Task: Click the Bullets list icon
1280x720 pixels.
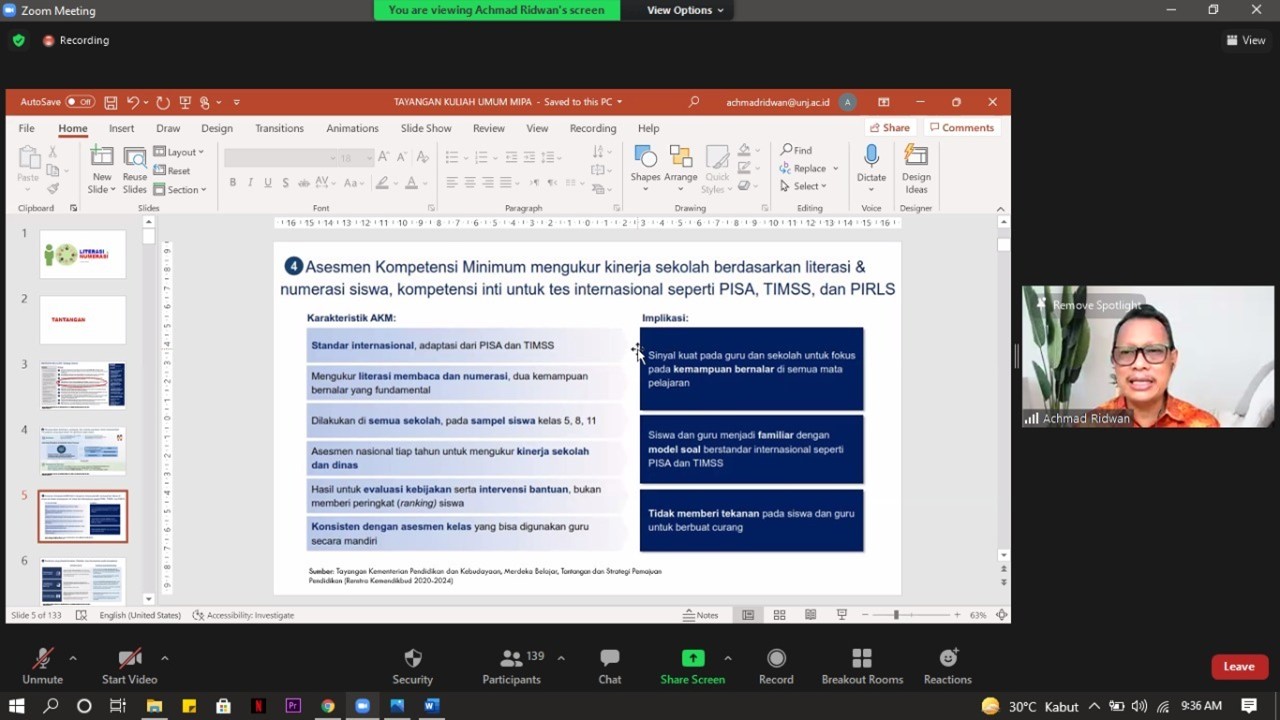Action: coord(452,158)
